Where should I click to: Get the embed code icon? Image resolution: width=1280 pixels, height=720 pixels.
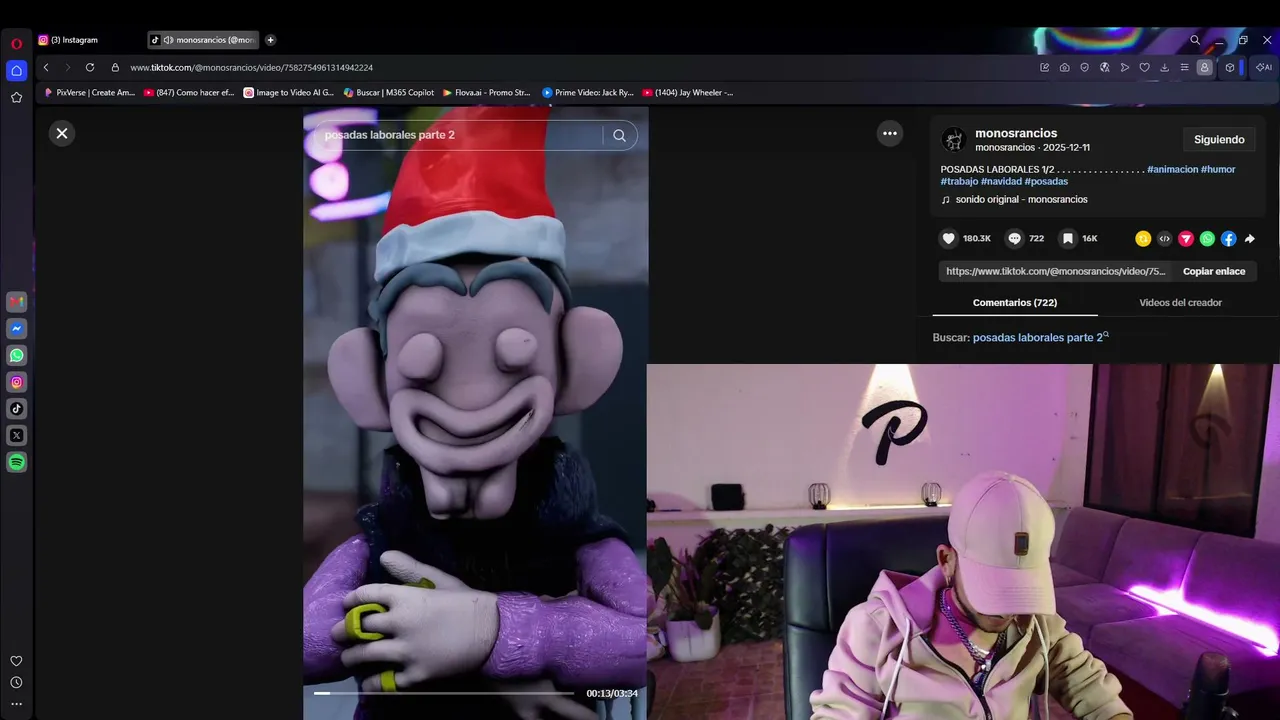1165,238
